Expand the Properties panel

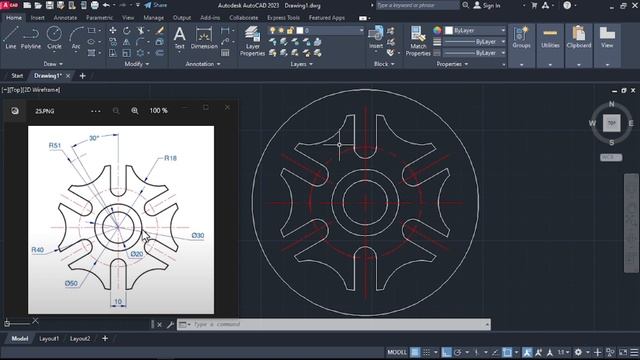click(452, 64)
